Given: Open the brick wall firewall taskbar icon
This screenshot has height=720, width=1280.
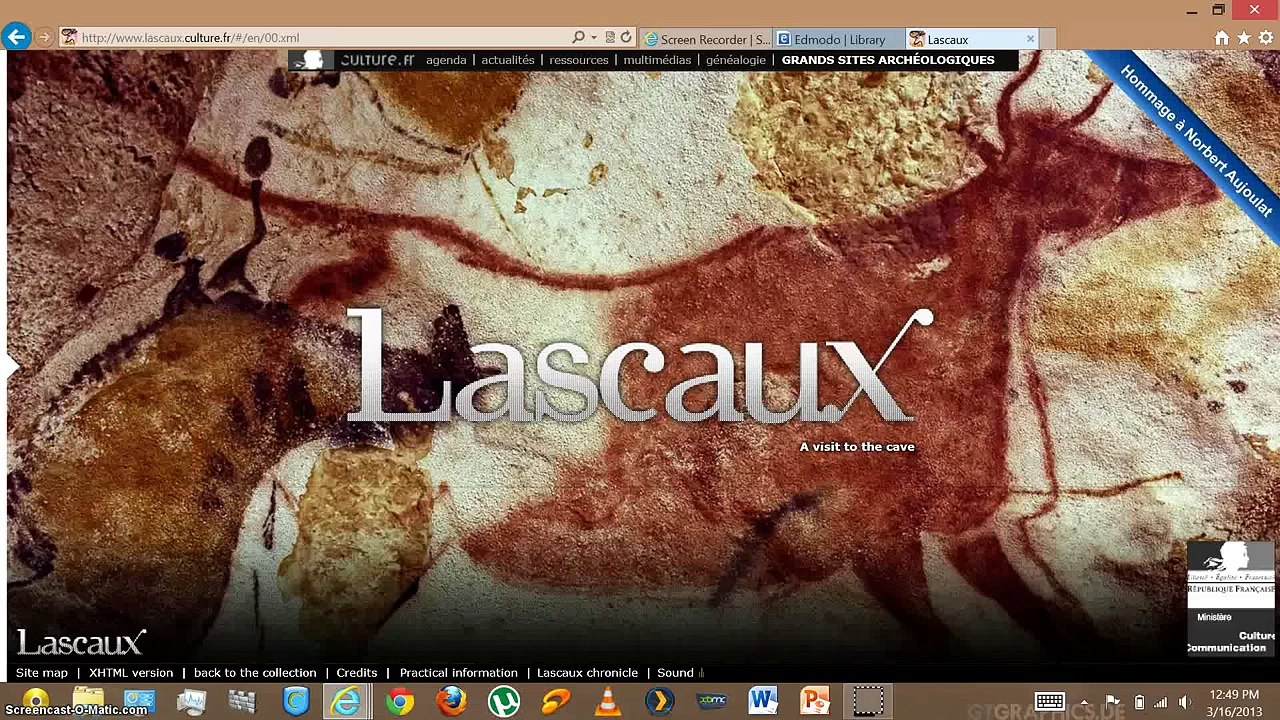Looking at the screenshot, I should (x=244, y=702).
